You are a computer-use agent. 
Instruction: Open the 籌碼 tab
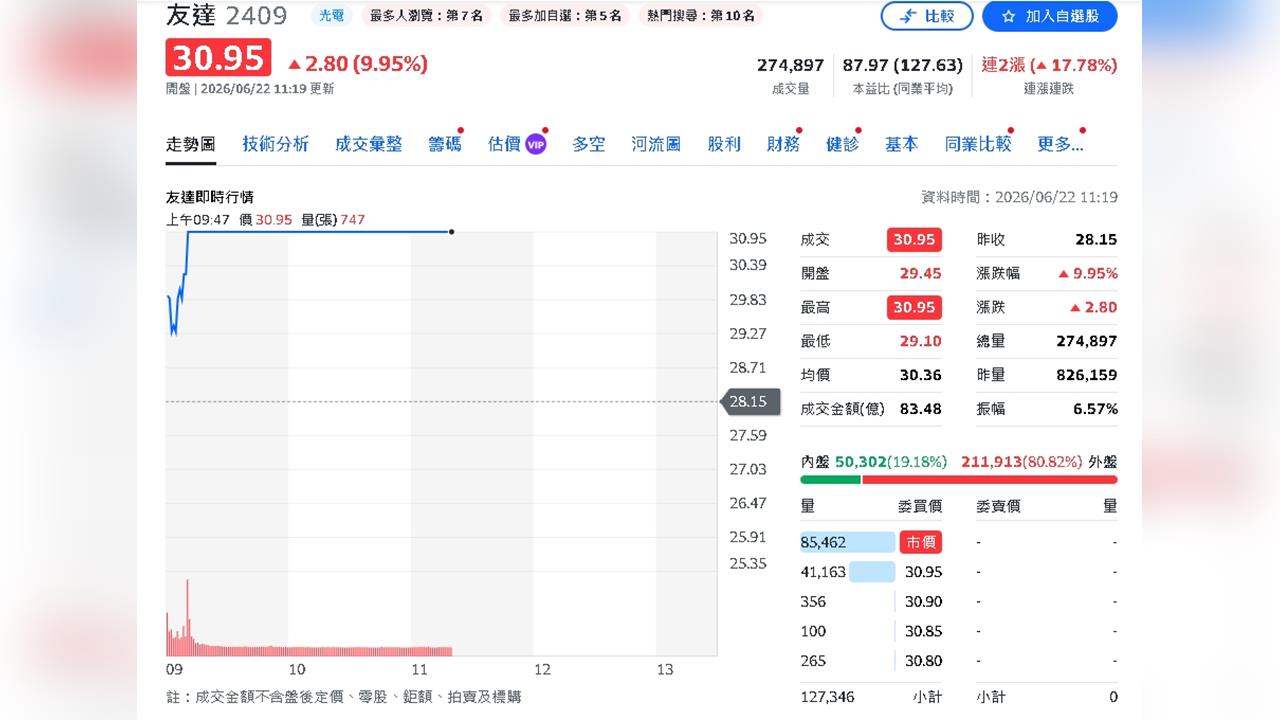point(445,144)
